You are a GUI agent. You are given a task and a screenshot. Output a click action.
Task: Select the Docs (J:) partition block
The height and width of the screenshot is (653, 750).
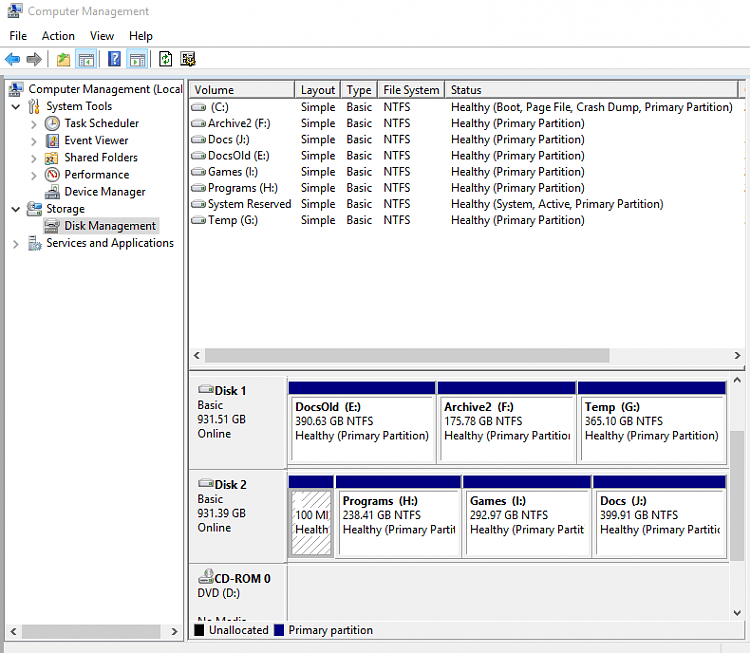[660, 516]
